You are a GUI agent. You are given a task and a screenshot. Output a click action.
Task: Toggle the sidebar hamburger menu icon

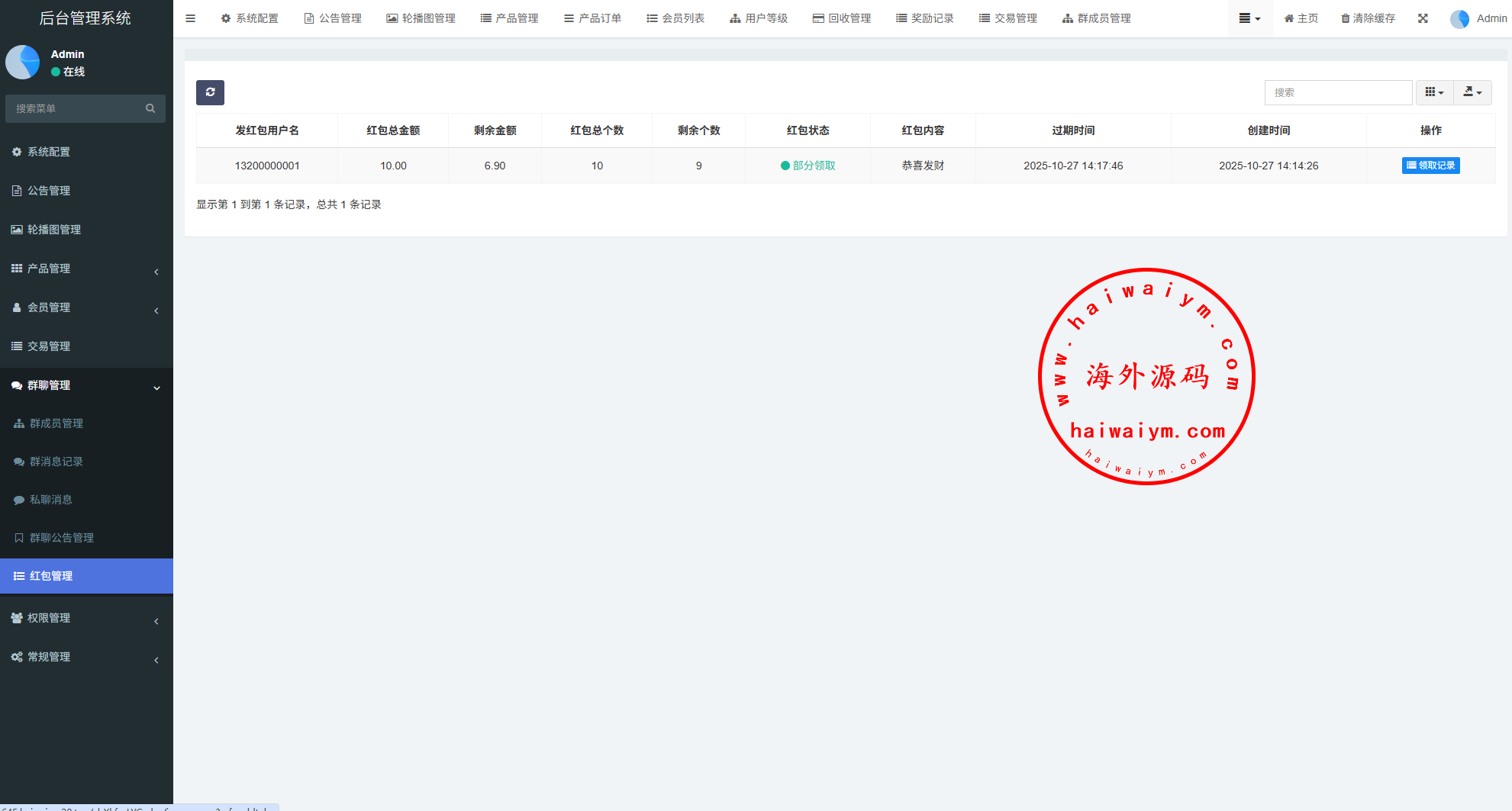click(191, 18)
